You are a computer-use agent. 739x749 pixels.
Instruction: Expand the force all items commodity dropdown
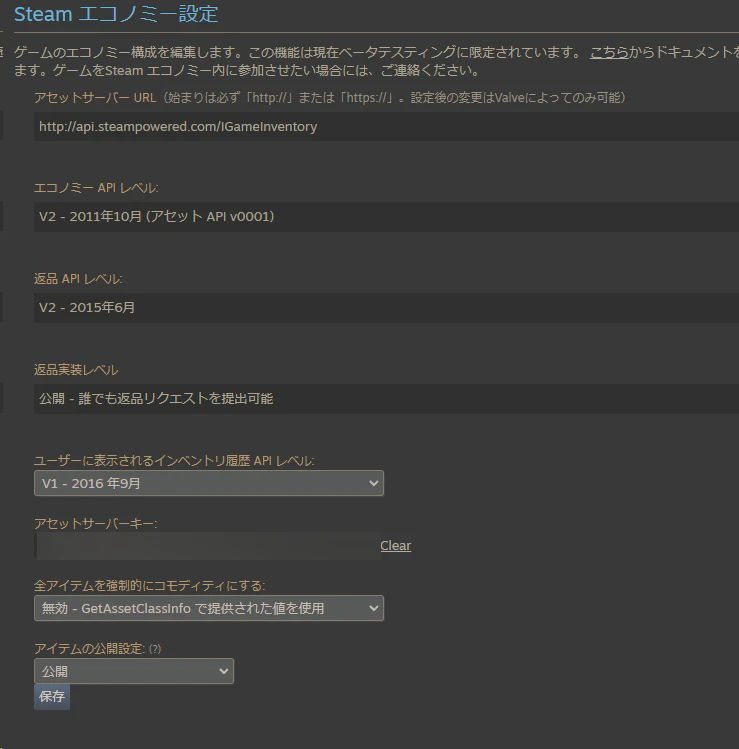209,608
